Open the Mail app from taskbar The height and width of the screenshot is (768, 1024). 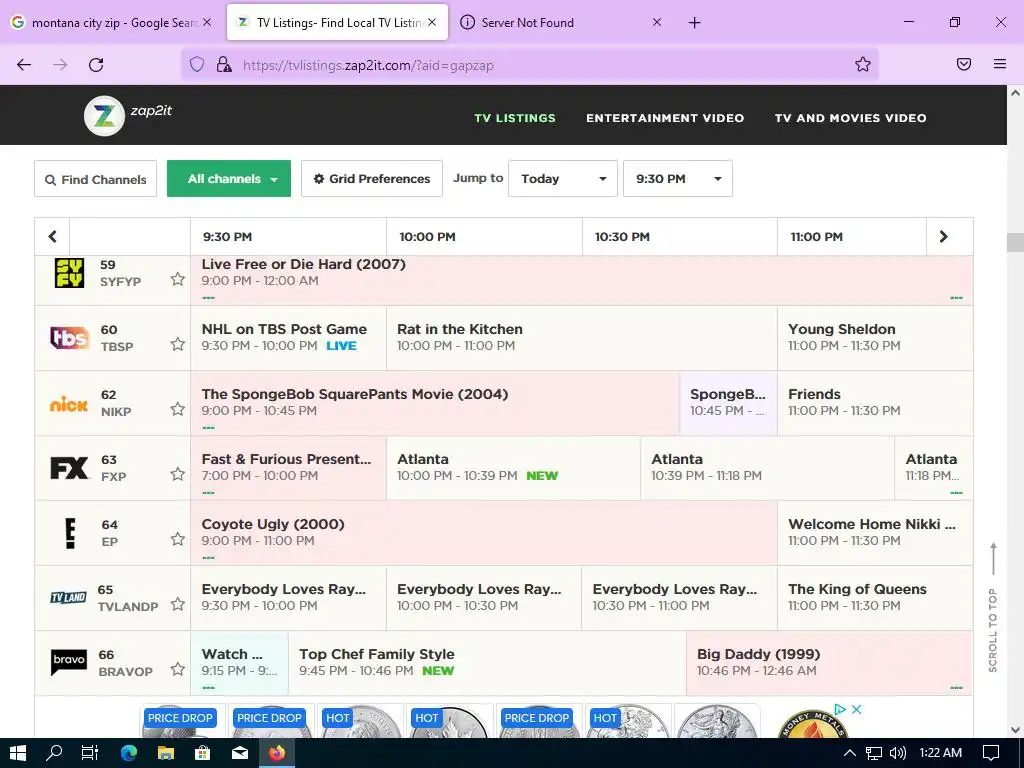tap(240, 752)
